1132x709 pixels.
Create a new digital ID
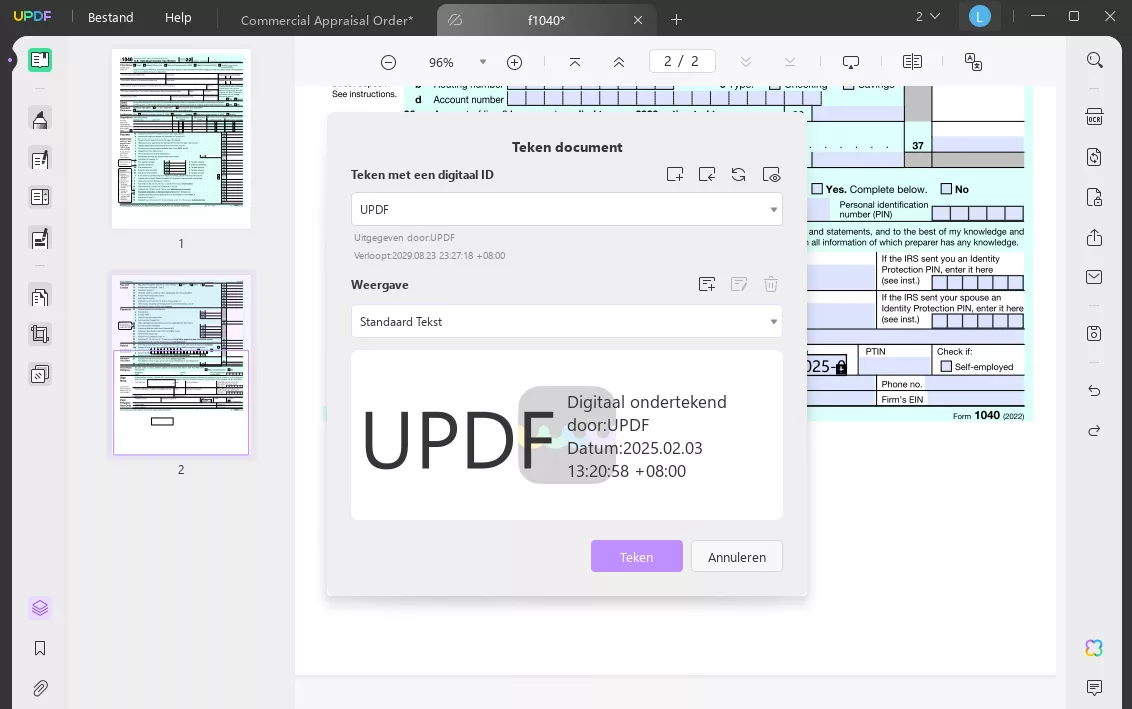(675, 175)
